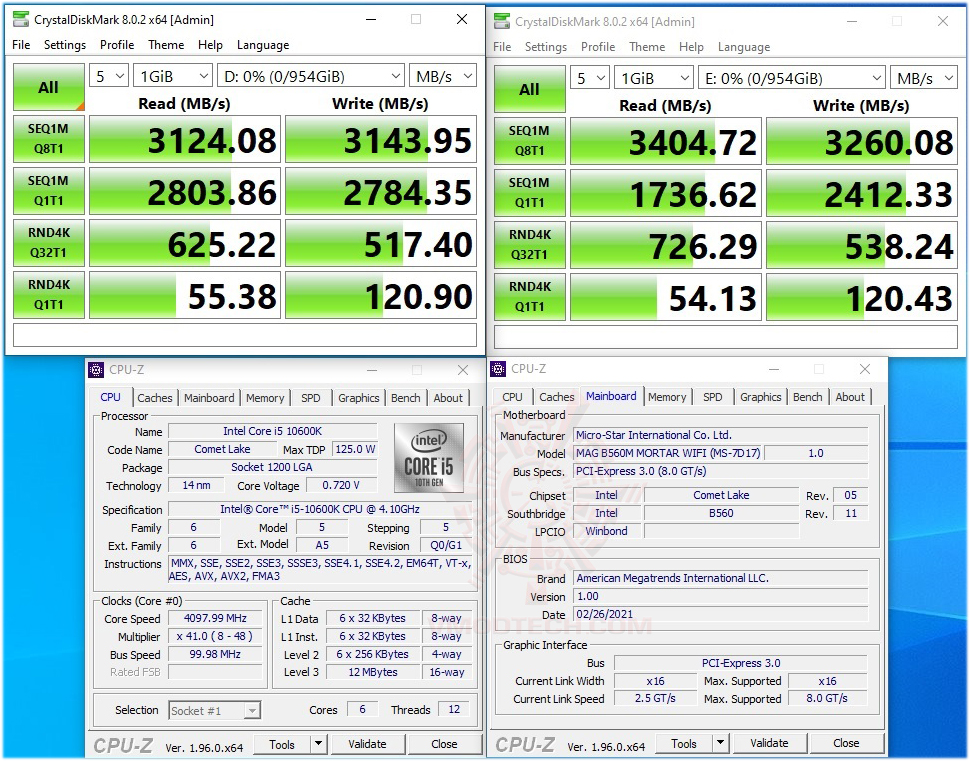Start the RND4K Q32T1 test for drive D
This screenshot has height=761, width=970.
tap(48, 243)
